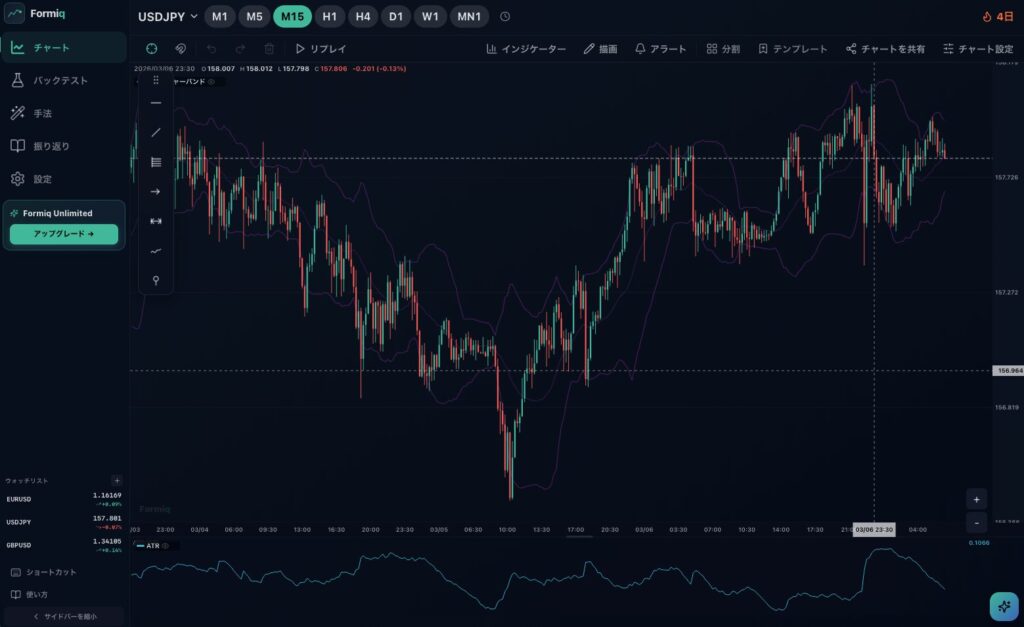Go to the 振り返り sidebar item
Screen dimensions: 1024x627
52,146
